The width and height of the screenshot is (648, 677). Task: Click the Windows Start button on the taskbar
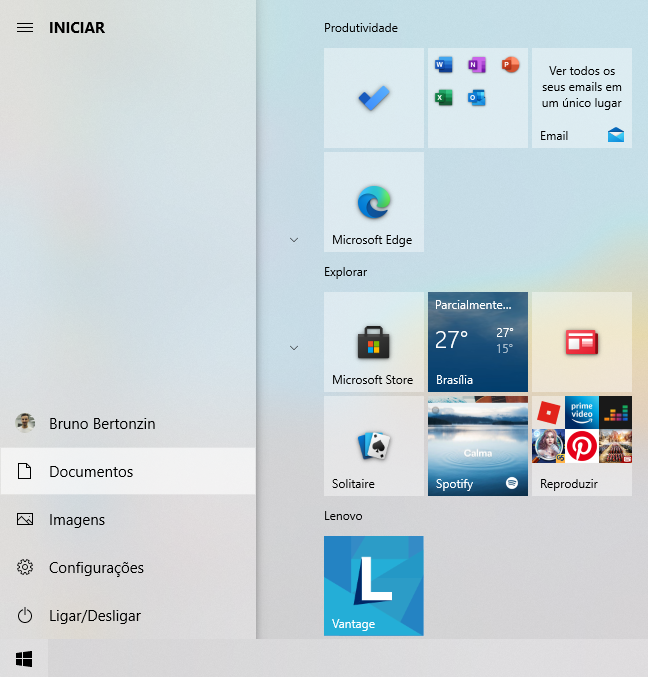click(x=24, y=659)
